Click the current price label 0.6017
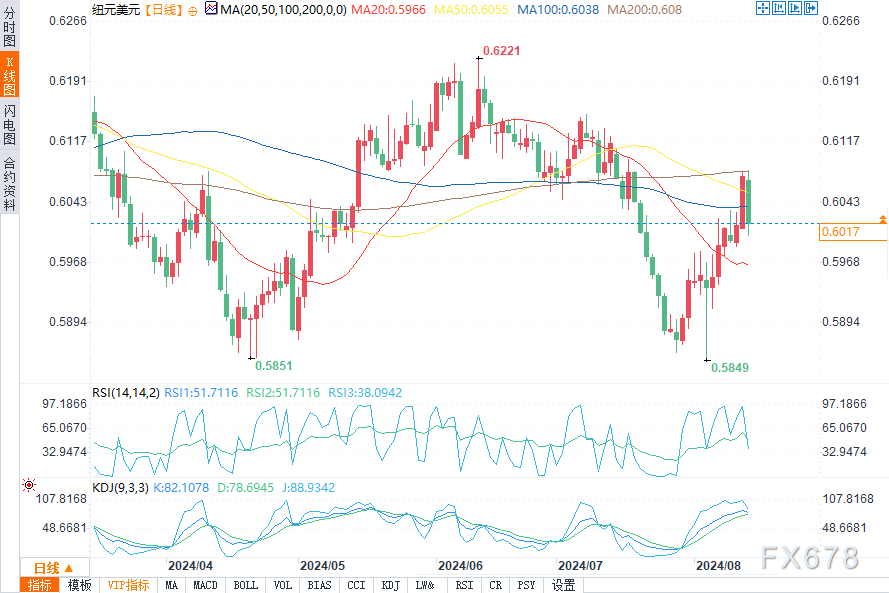The width and height of the screenshot is (889, 593). pos(840,232)
